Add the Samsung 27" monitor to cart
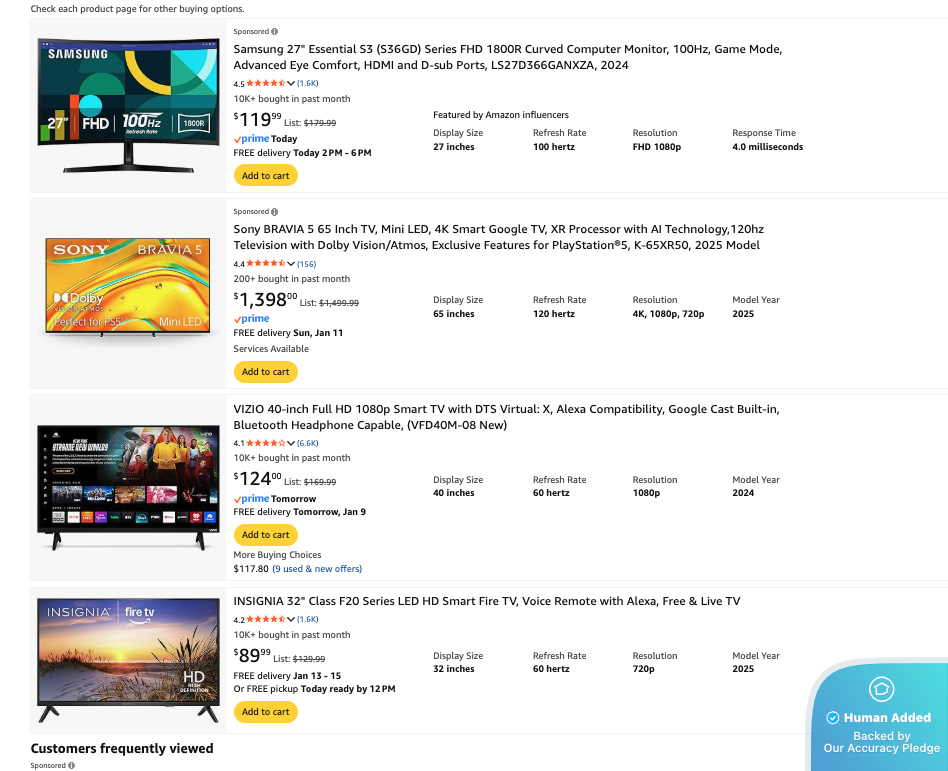The width and height of the screenshot is (948, 771). click(x=266, y=176)
